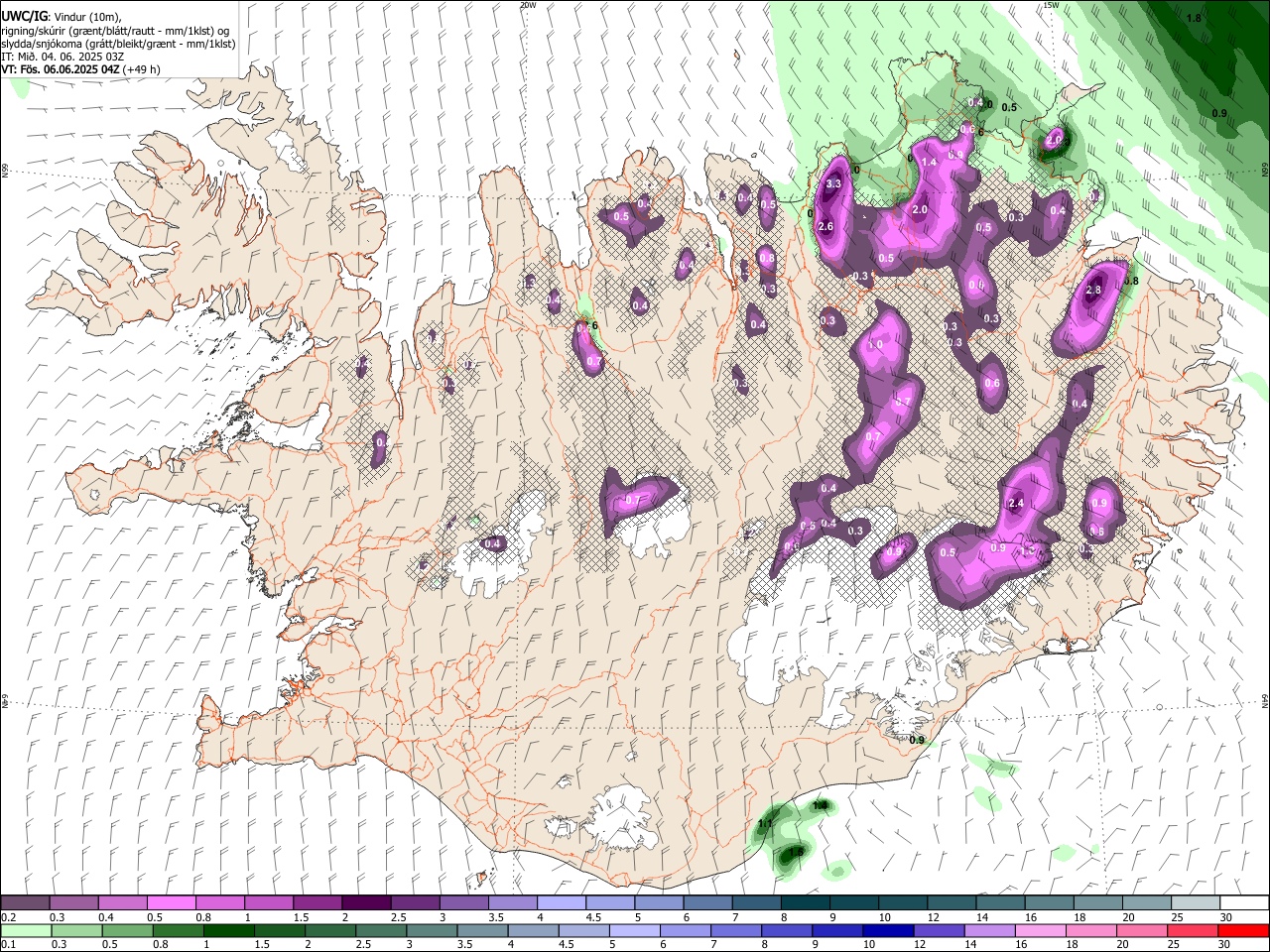Click the 2.4 precipitation value on the map
The image size is (1270, 952).
[x=1015, y=504]
